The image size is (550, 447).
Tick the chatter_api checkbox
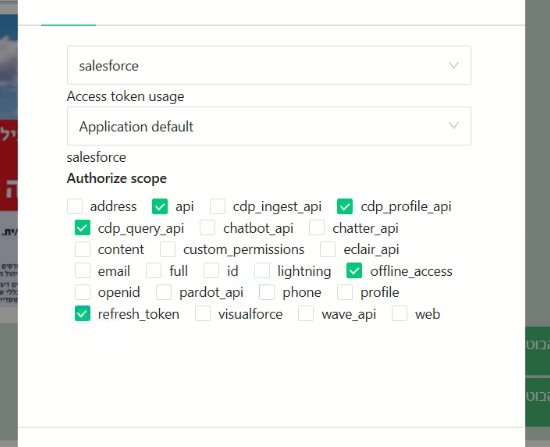coord(317,228)
